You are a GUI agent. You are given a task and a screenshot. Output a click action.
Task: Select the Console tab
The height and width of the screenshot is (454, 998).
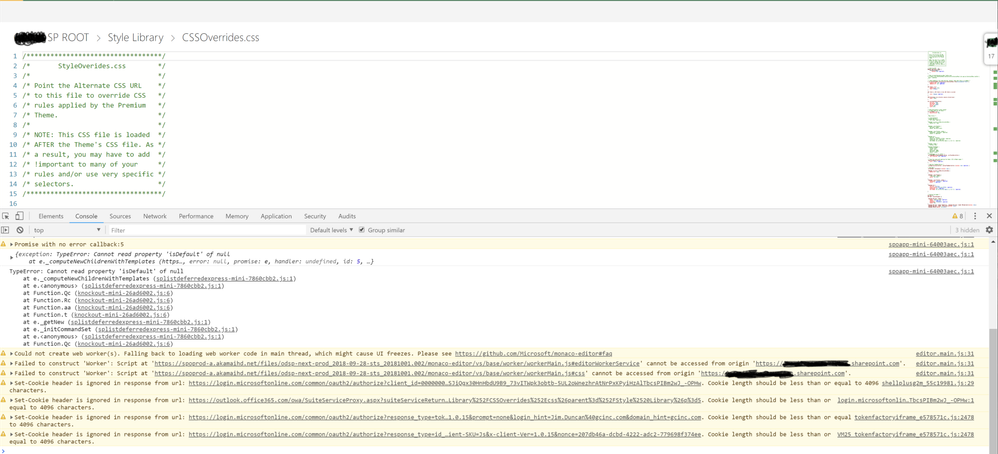tap(87, 216)
